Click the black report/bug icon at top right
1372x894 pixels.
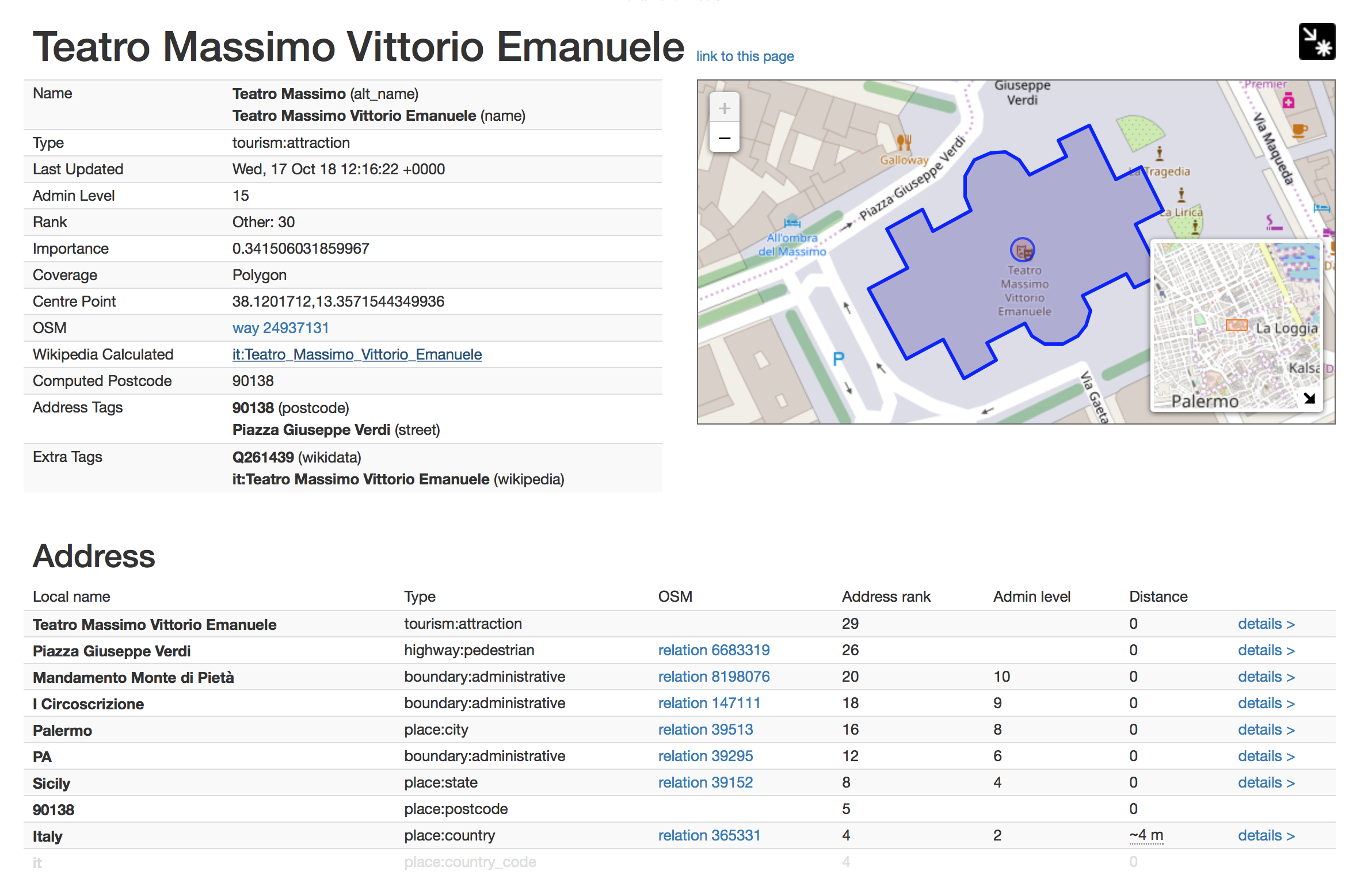1316,42
